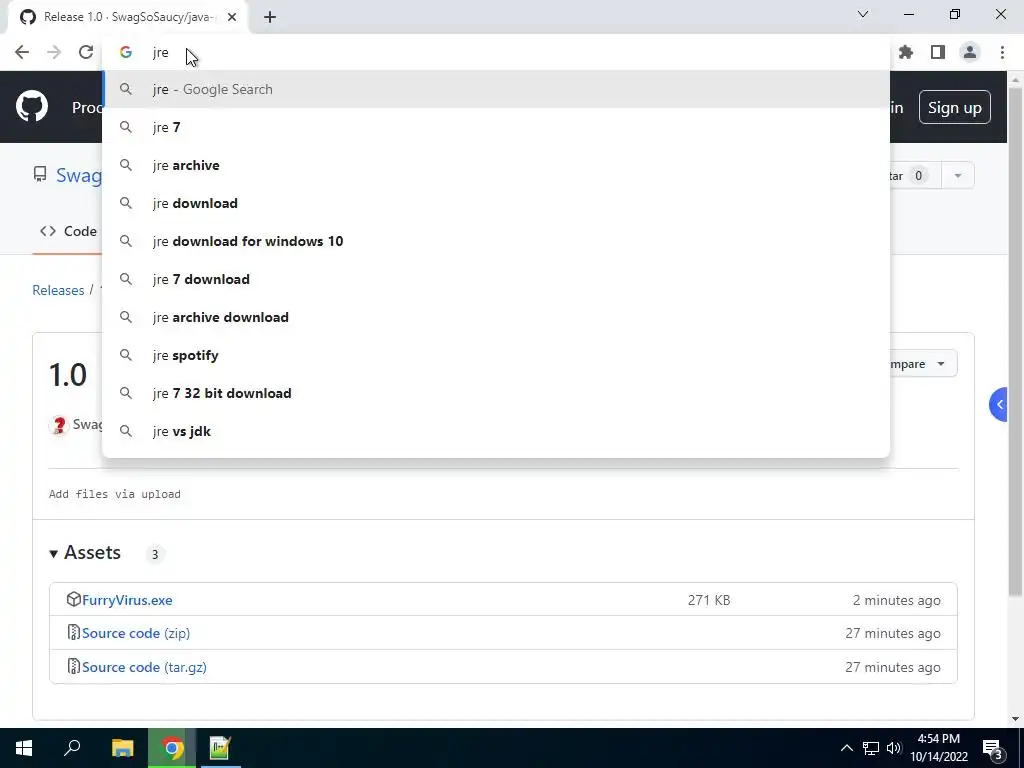This screenshot has height=768, width=1024.
Task: Open the blue side arrow widget on right edge
Action: (x=999, y=405)
